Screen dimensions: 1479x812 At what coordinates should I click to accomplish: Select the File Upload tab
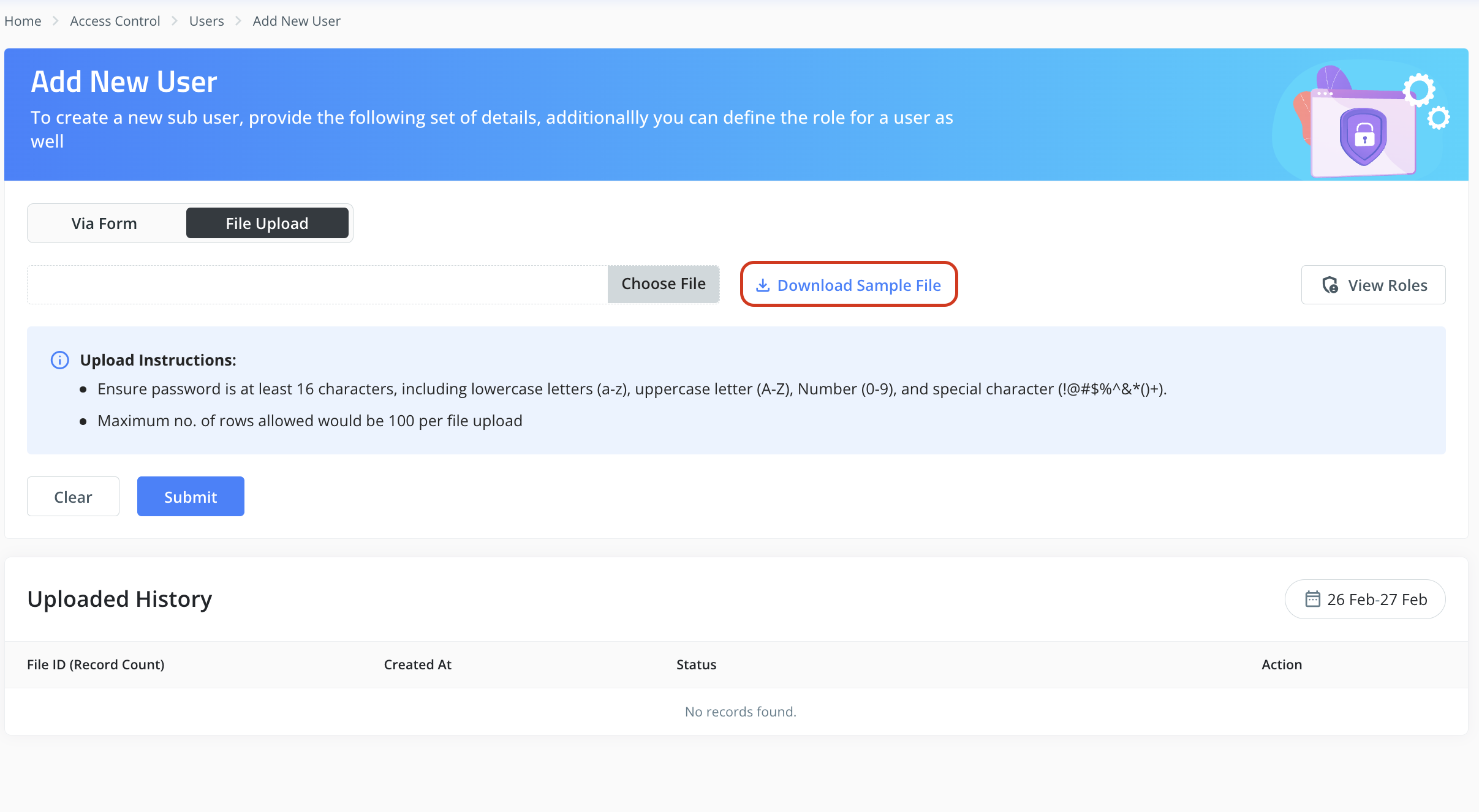267,224
